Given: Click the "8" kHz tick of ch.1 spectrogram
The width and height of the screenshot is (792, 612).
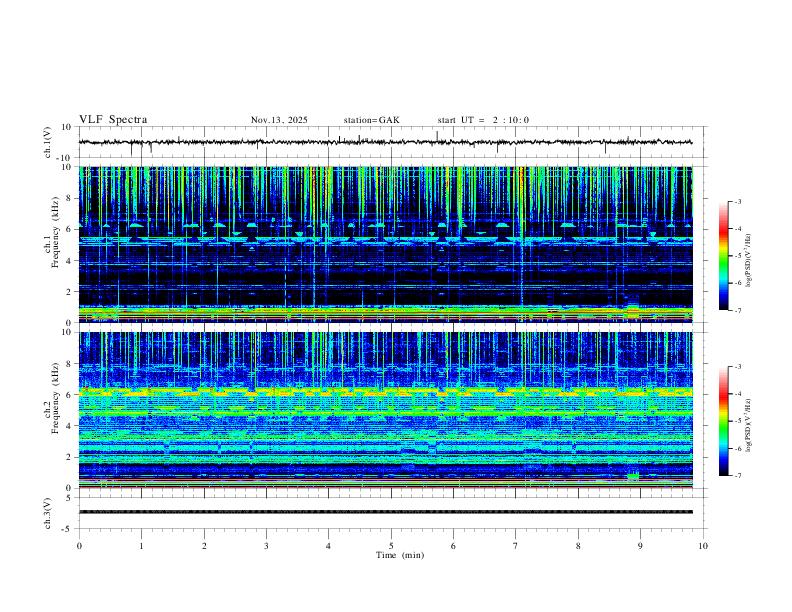Looking at the screenshot, I should (70, 198).
